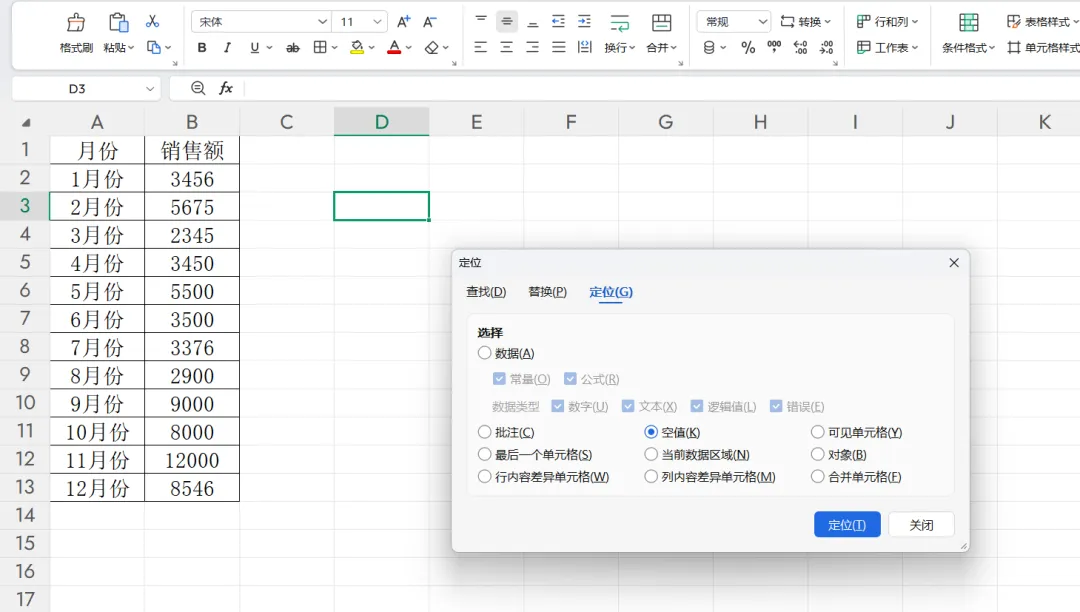Click the Cut scissors icon
This screenshot has width=1080, height=612.
pos(152,21)
